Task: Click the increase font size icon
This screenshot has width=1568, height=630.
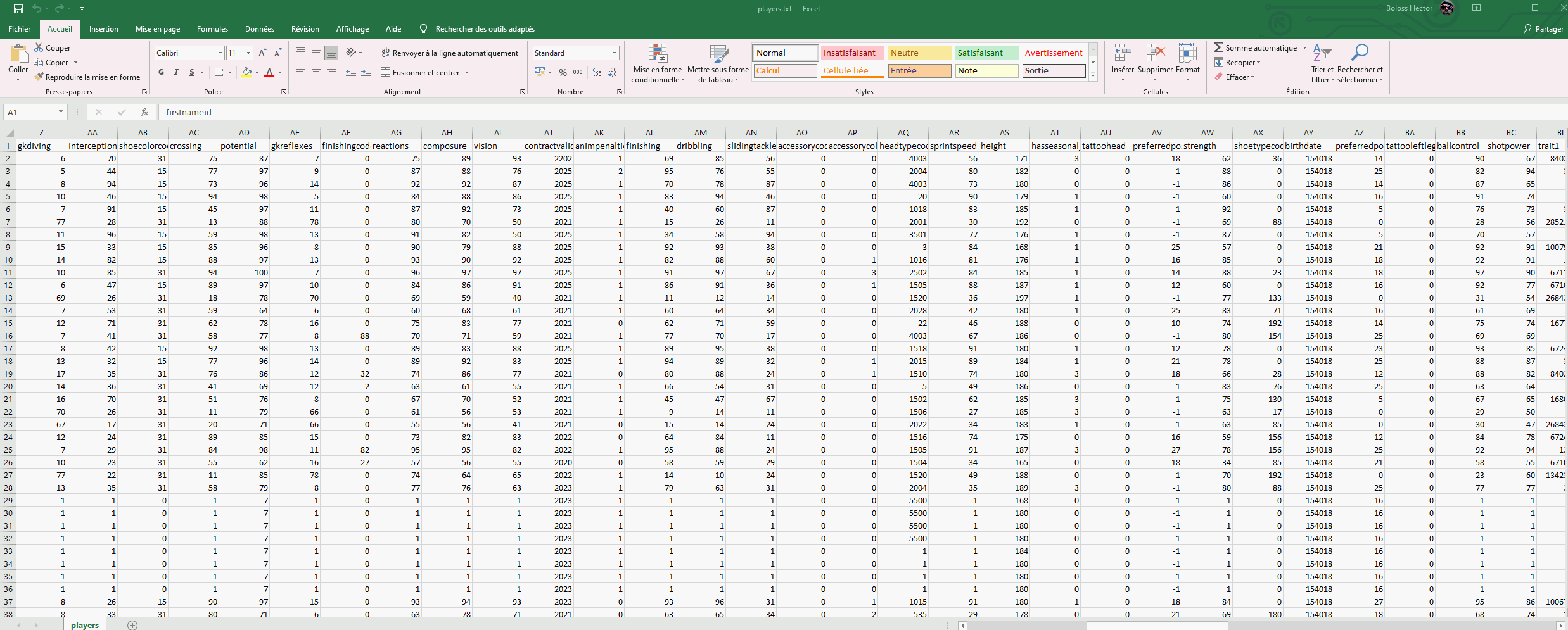Action: tap(262, 53)
